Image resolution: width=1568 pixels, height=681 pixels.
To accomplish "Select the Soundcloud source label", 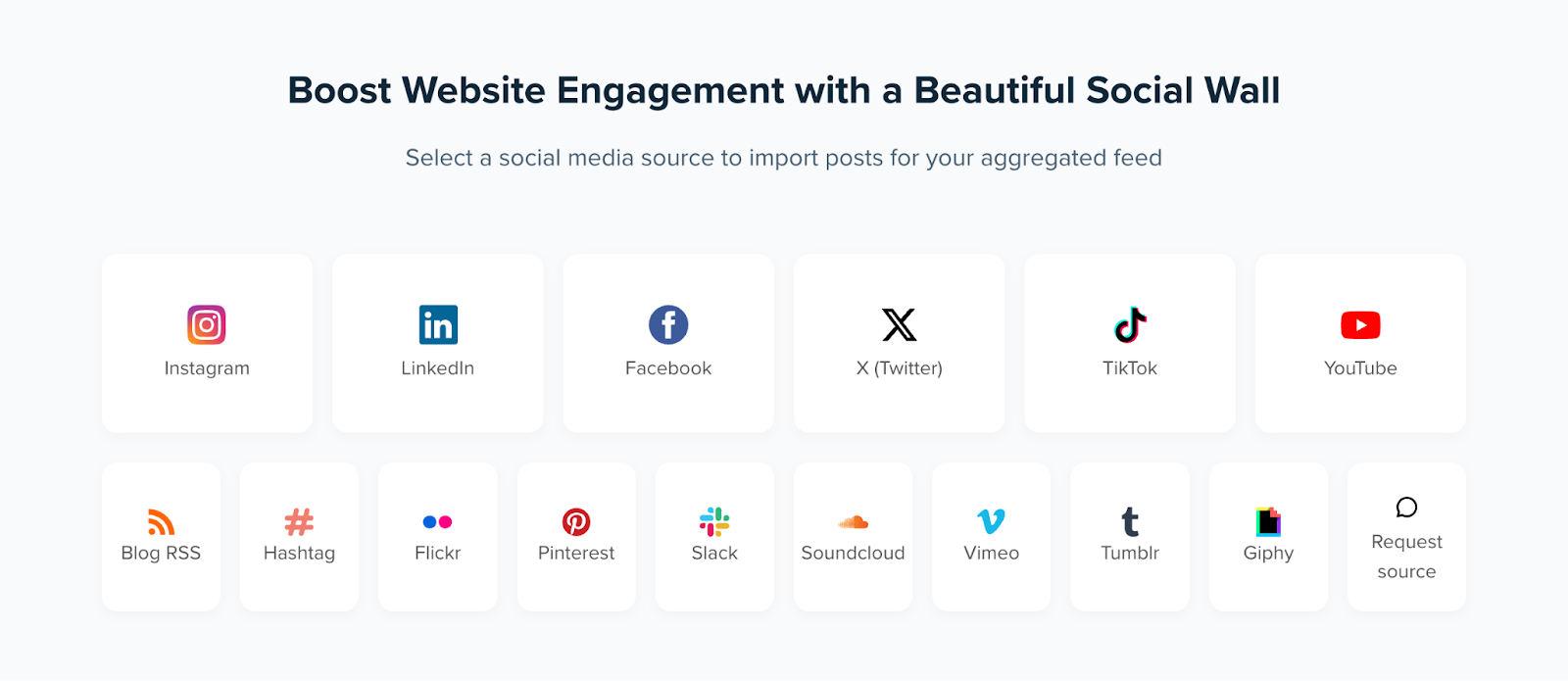I will click(x=853, y=554).
